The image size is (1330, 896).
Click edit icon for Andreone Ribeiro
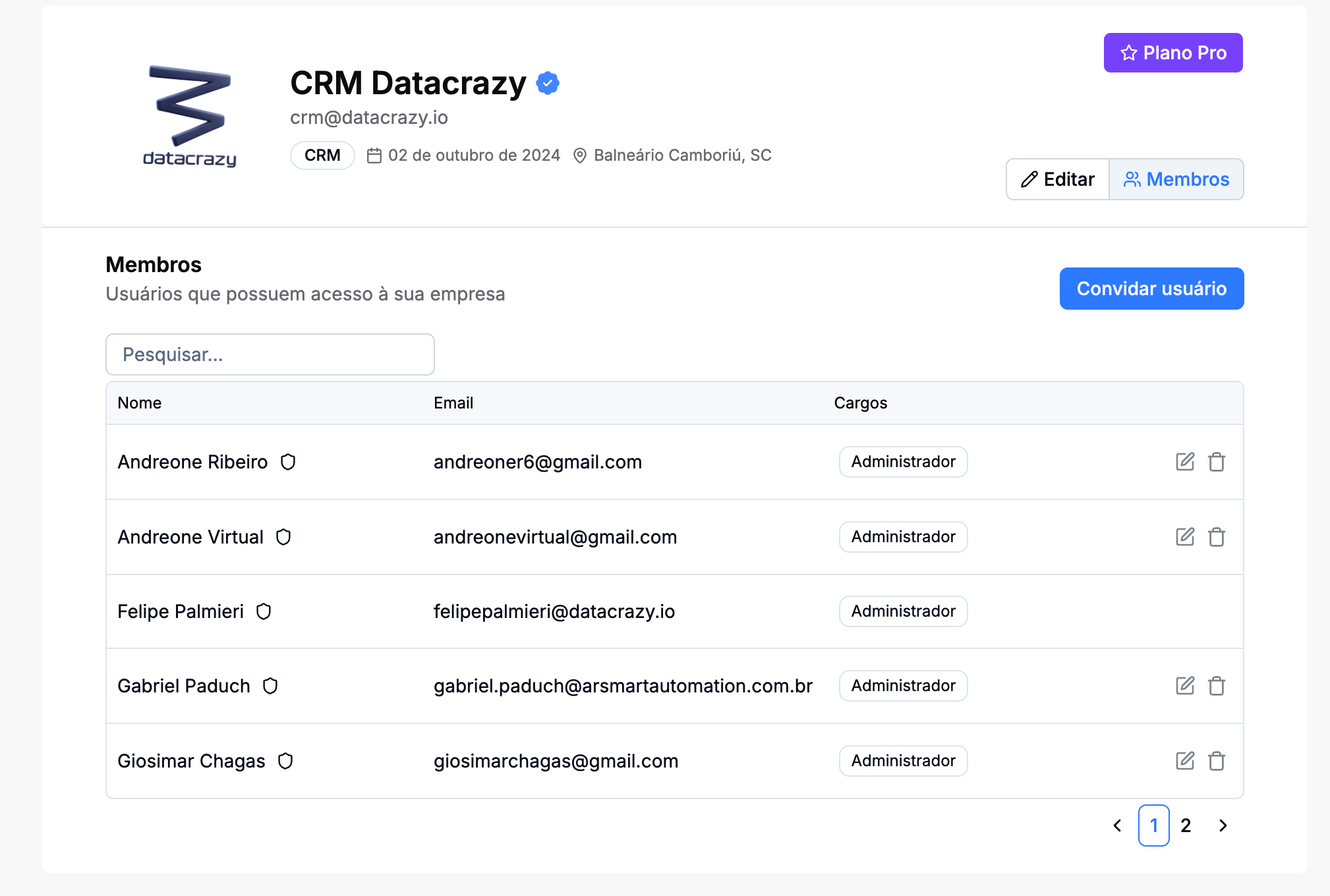1184,462
